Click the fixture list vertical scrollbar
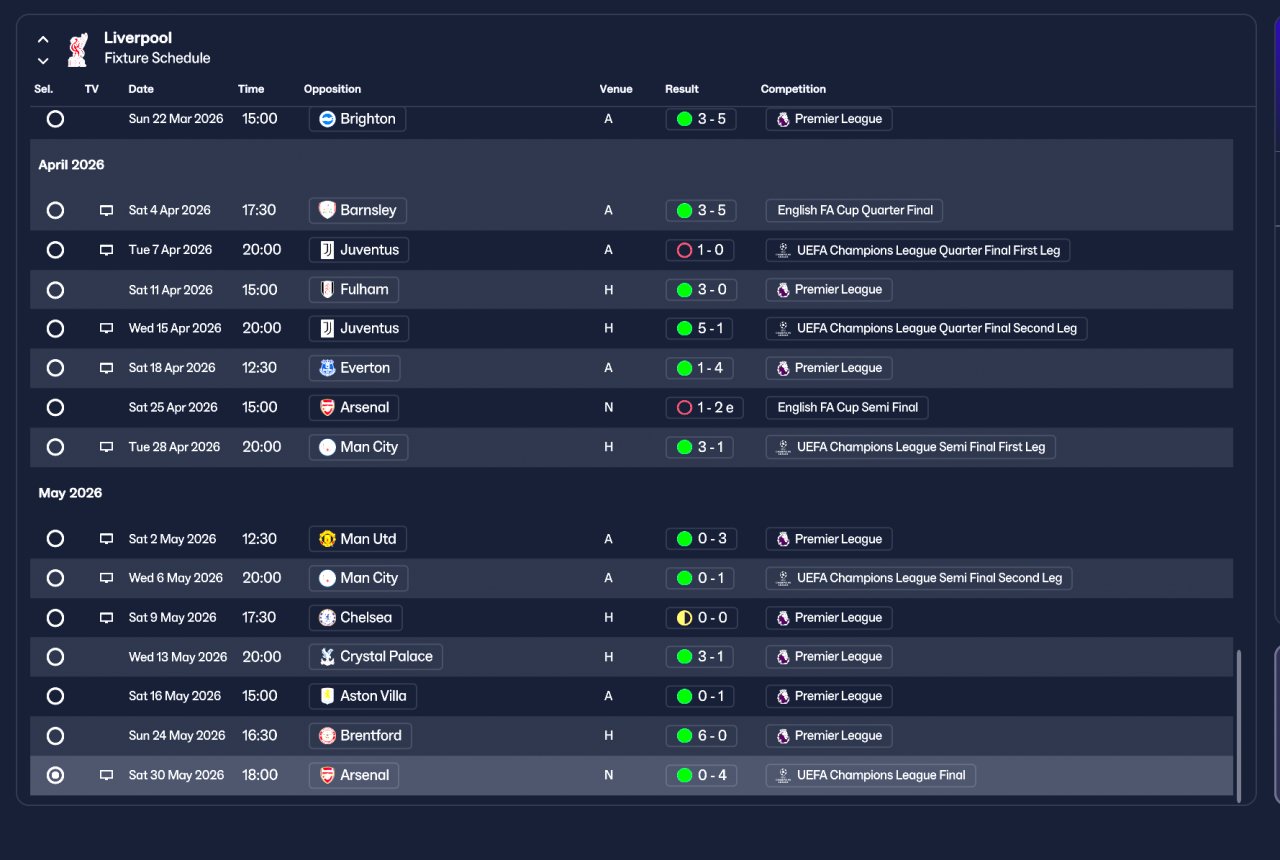The image size is (1280, 860). pos(1239,725)
